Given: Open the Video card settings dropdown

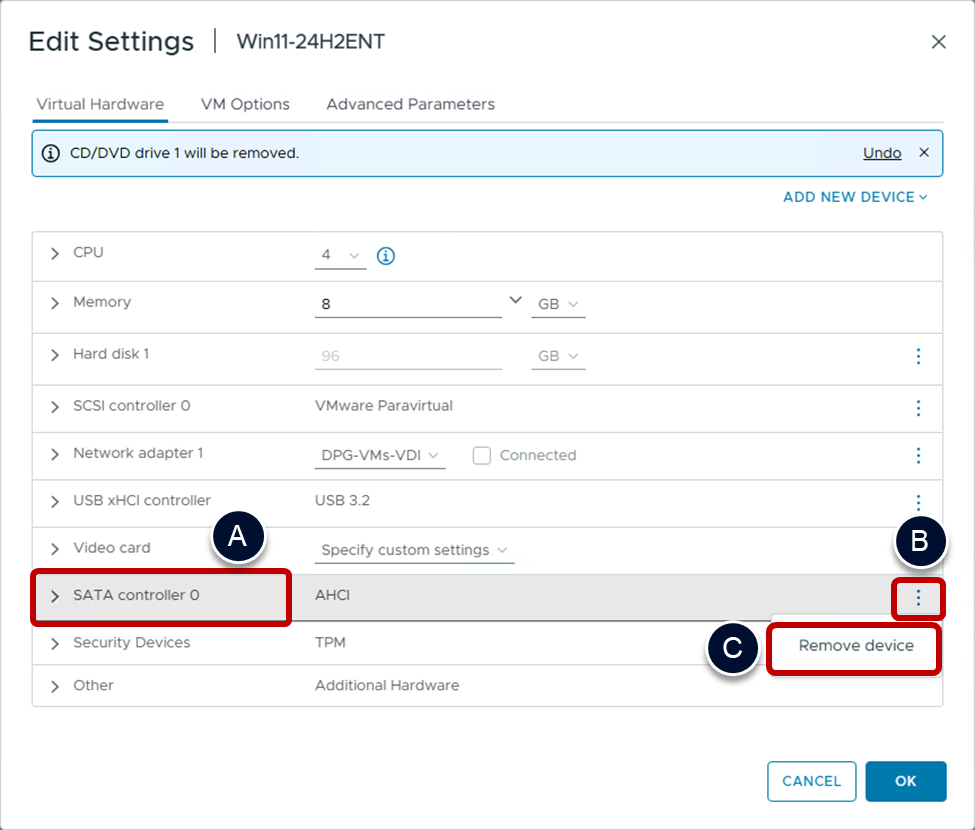Looking at the screenshot, I should click(x=414, y=550).
